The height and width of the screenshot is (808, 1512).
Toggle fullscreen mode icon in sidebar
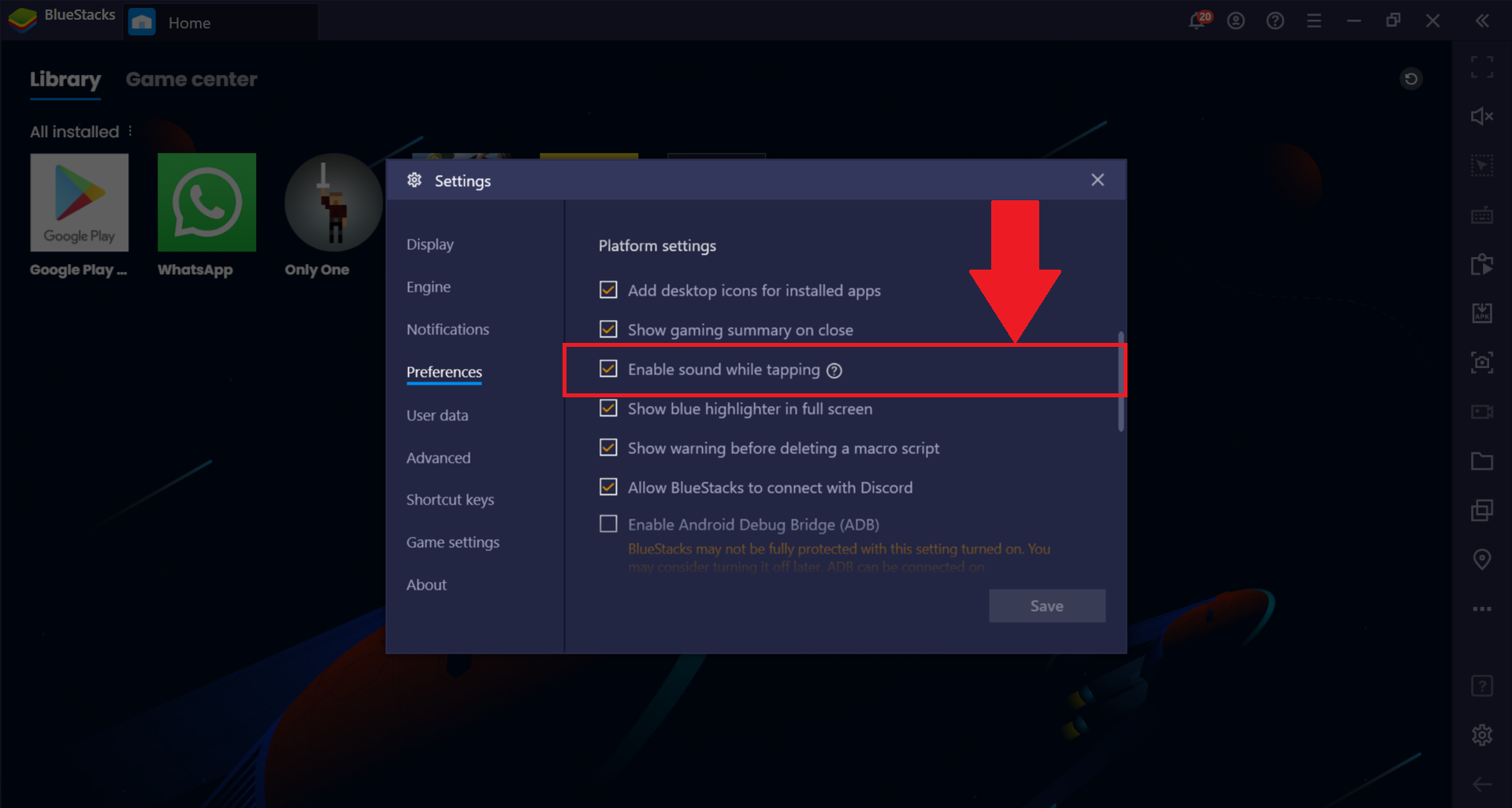1482,68
